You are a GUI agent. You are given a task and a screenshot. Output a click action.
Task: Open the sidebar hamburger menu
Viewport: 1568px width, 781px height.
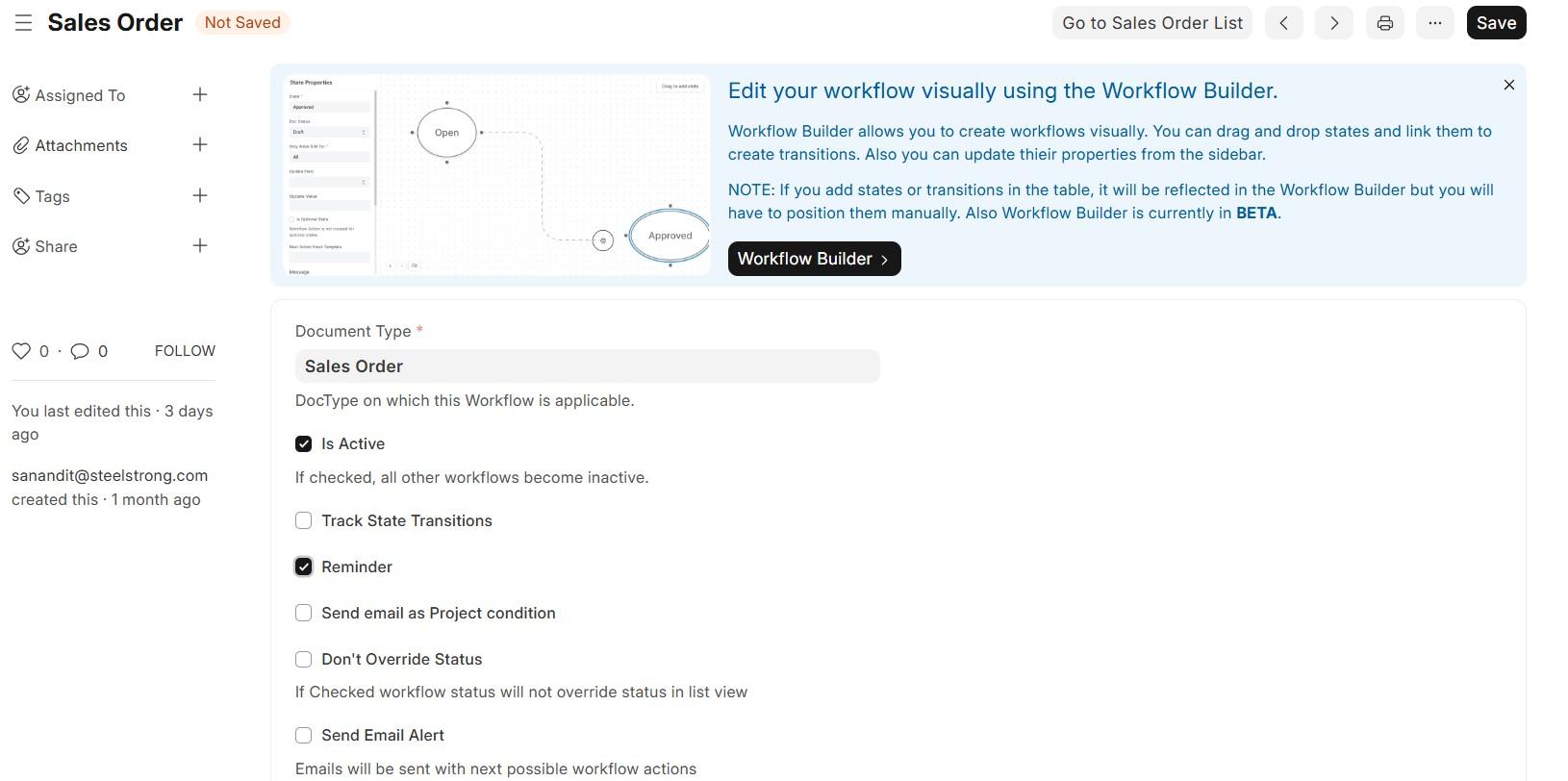click(24, 23)
